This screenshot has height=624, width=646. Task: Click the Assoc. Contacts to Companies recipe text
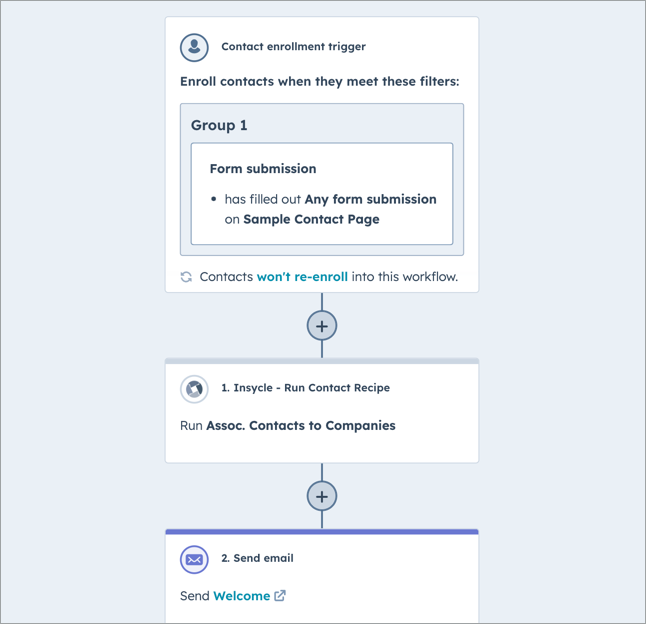point(300,426)
